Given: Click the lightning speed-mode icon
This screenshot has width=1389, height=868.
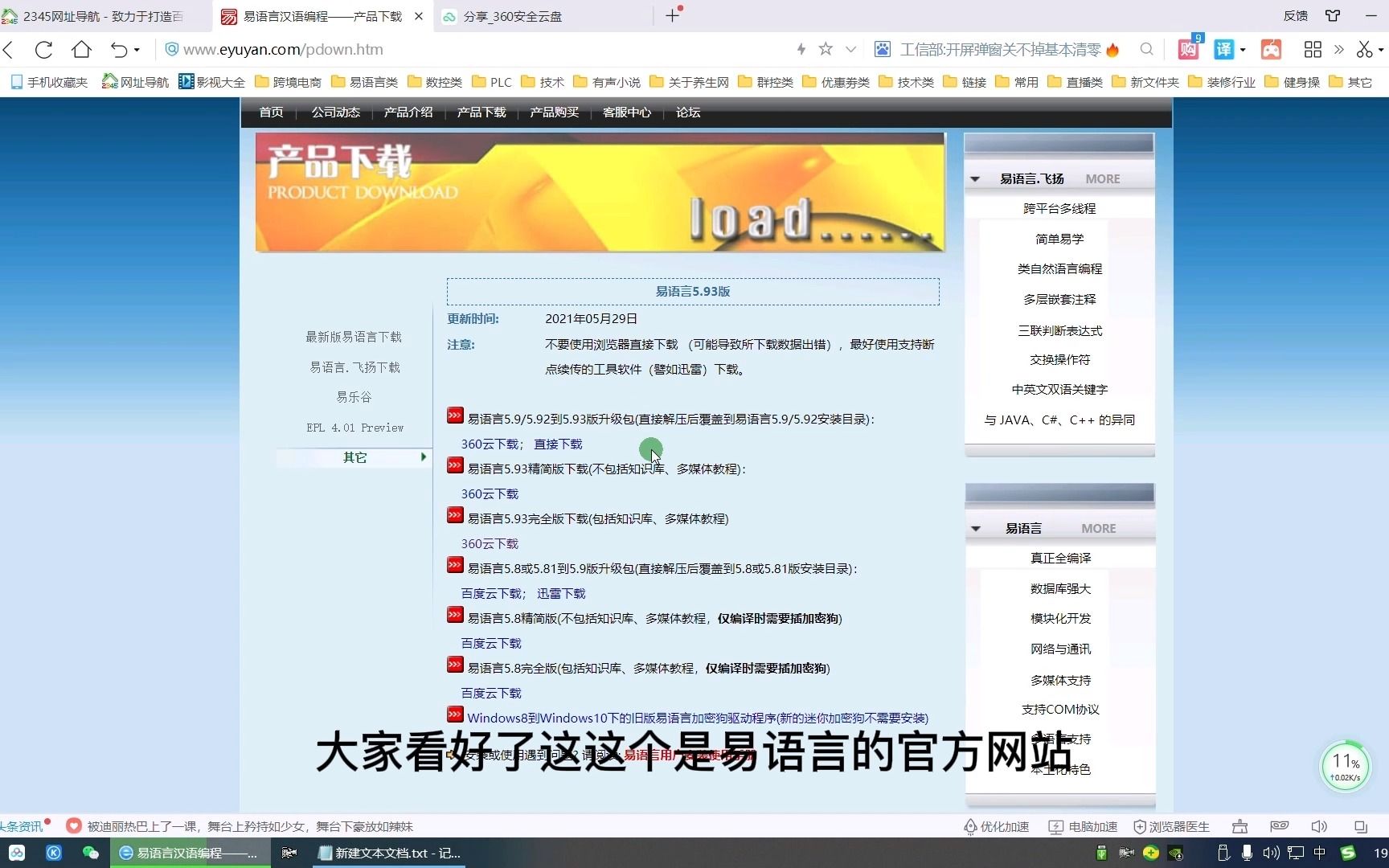Looking at the screenshot, I should pos(801,49).
